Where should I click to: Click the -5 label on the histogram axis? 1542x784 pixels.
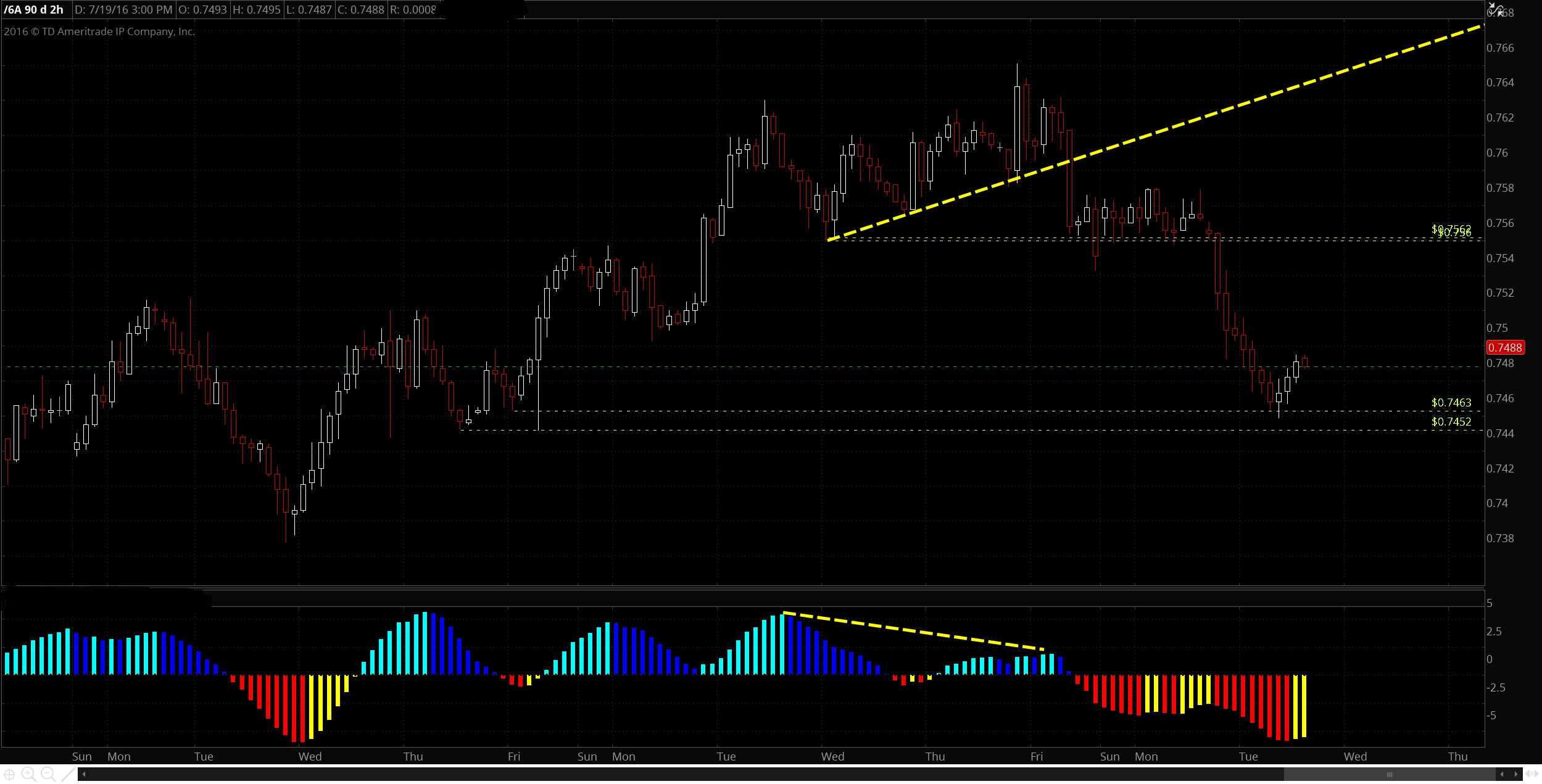[1491, 716]
